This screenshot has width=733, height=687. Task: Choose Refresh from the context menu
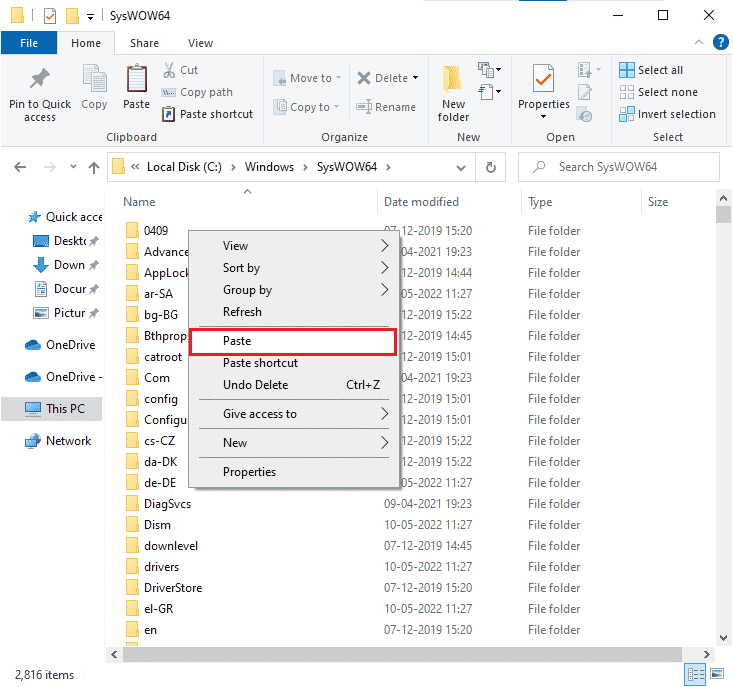point(293,312)
